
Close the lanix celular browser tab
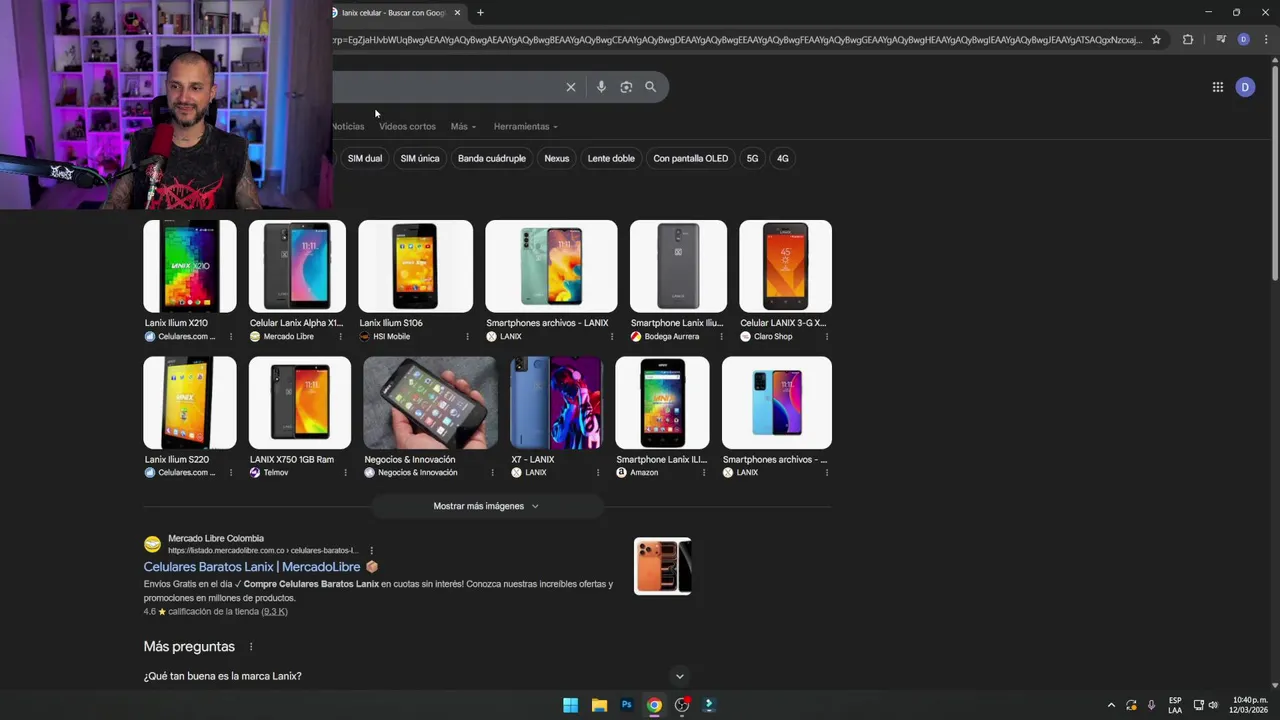pos(458,13)
